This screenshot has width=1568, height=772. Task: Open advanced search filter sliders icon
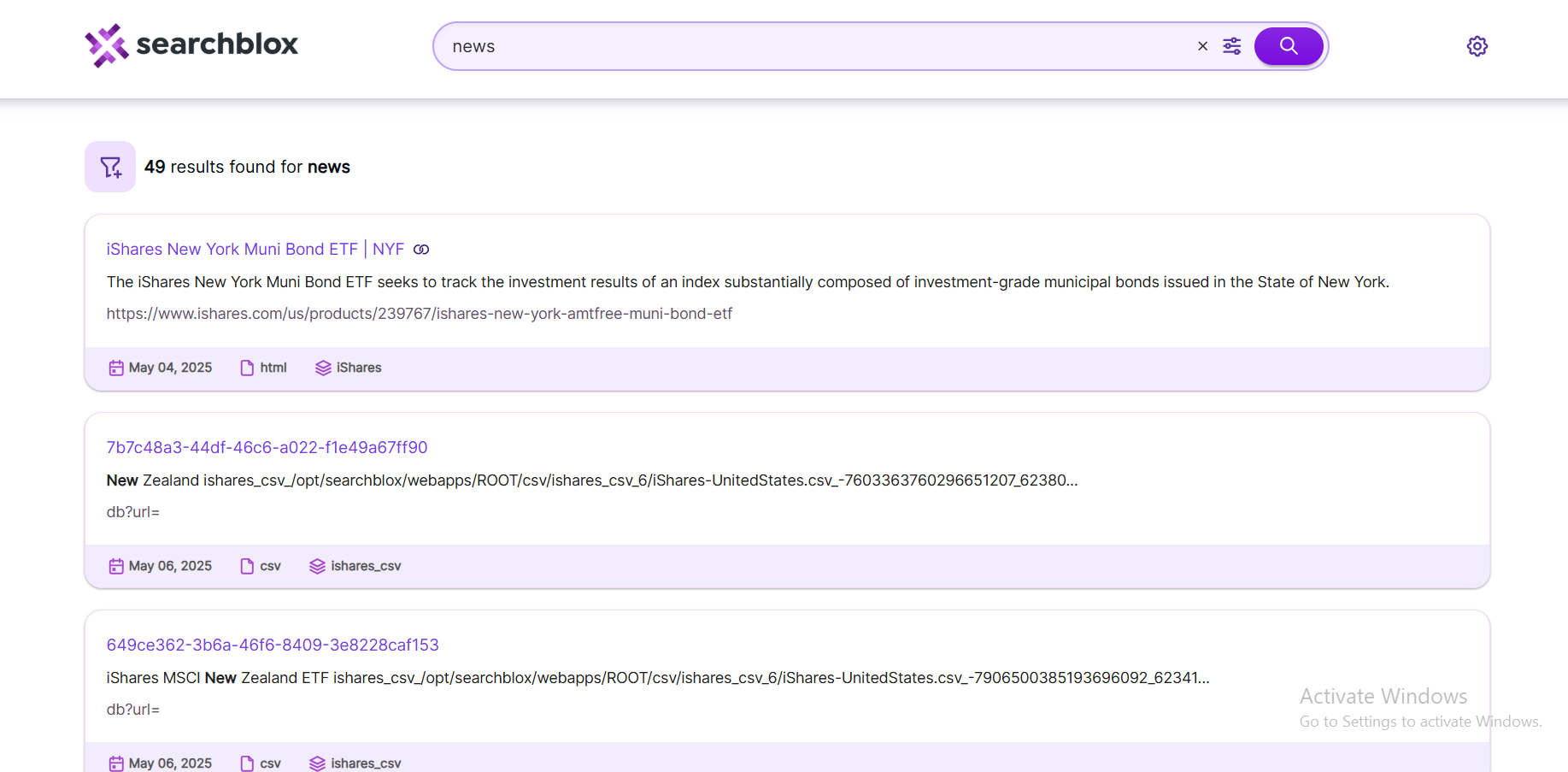(x=1231, y=46)
